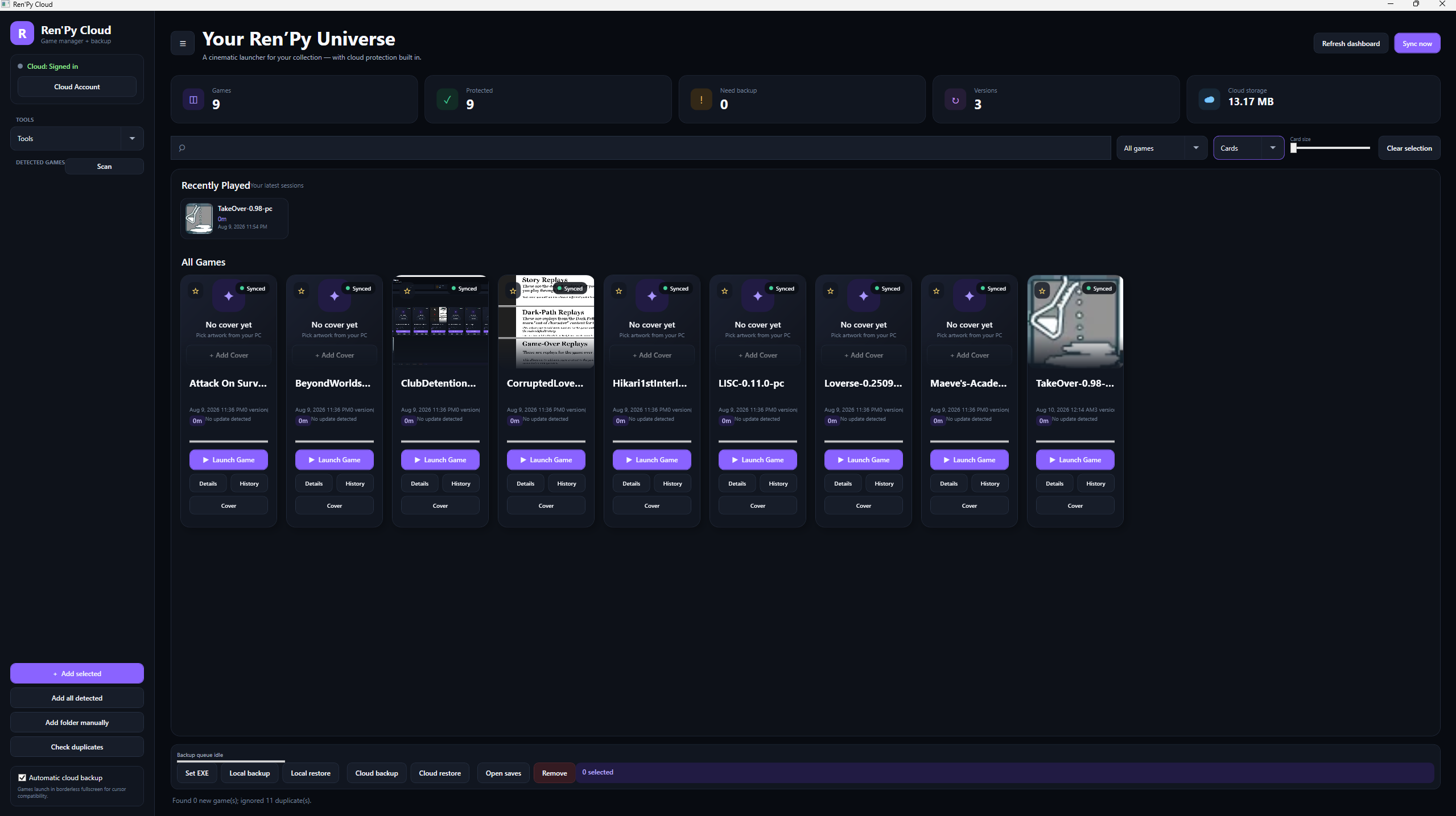Image resolution: width=1456 pixels, height=816 pixels.
Task: Scan for detected games
Action: coord(104,166)
